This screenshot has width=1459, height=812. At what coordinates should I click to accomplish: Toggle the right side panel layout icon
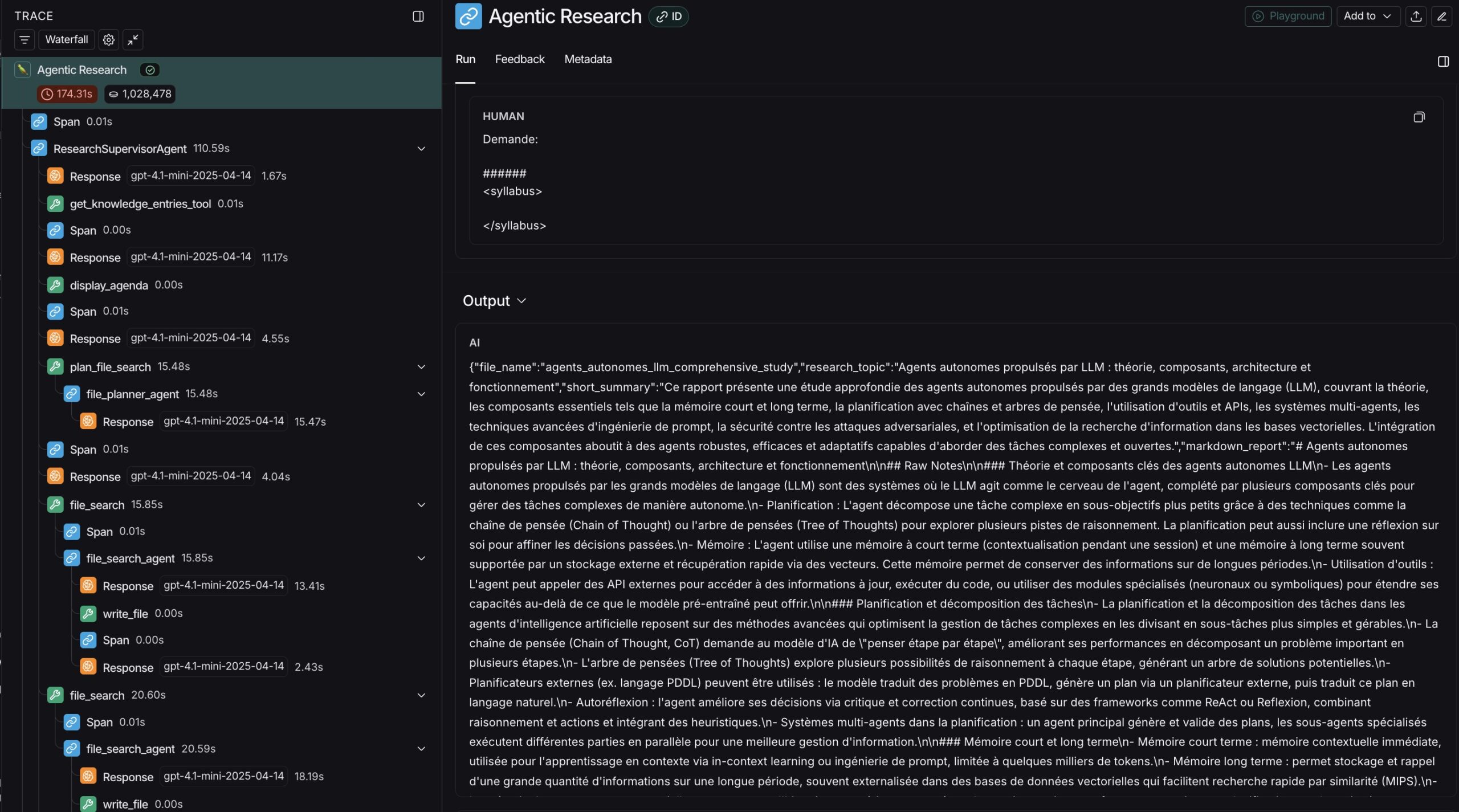coord(1443,62)
